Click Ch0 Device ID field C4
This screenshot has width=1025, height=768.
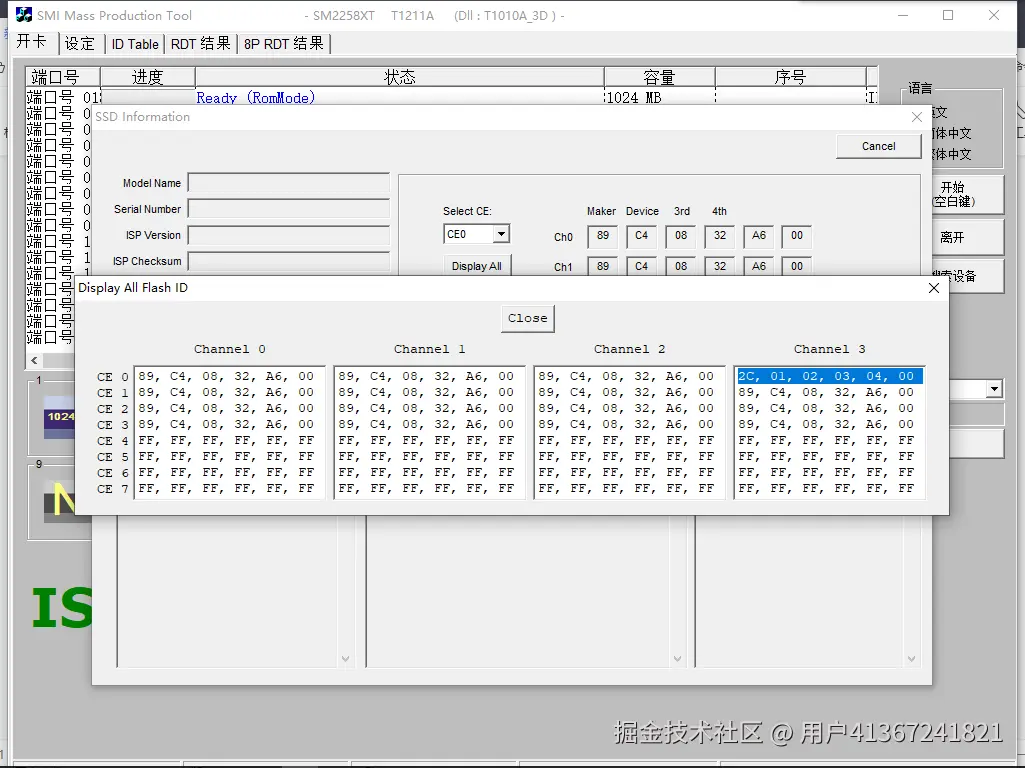tap(641, 236)
